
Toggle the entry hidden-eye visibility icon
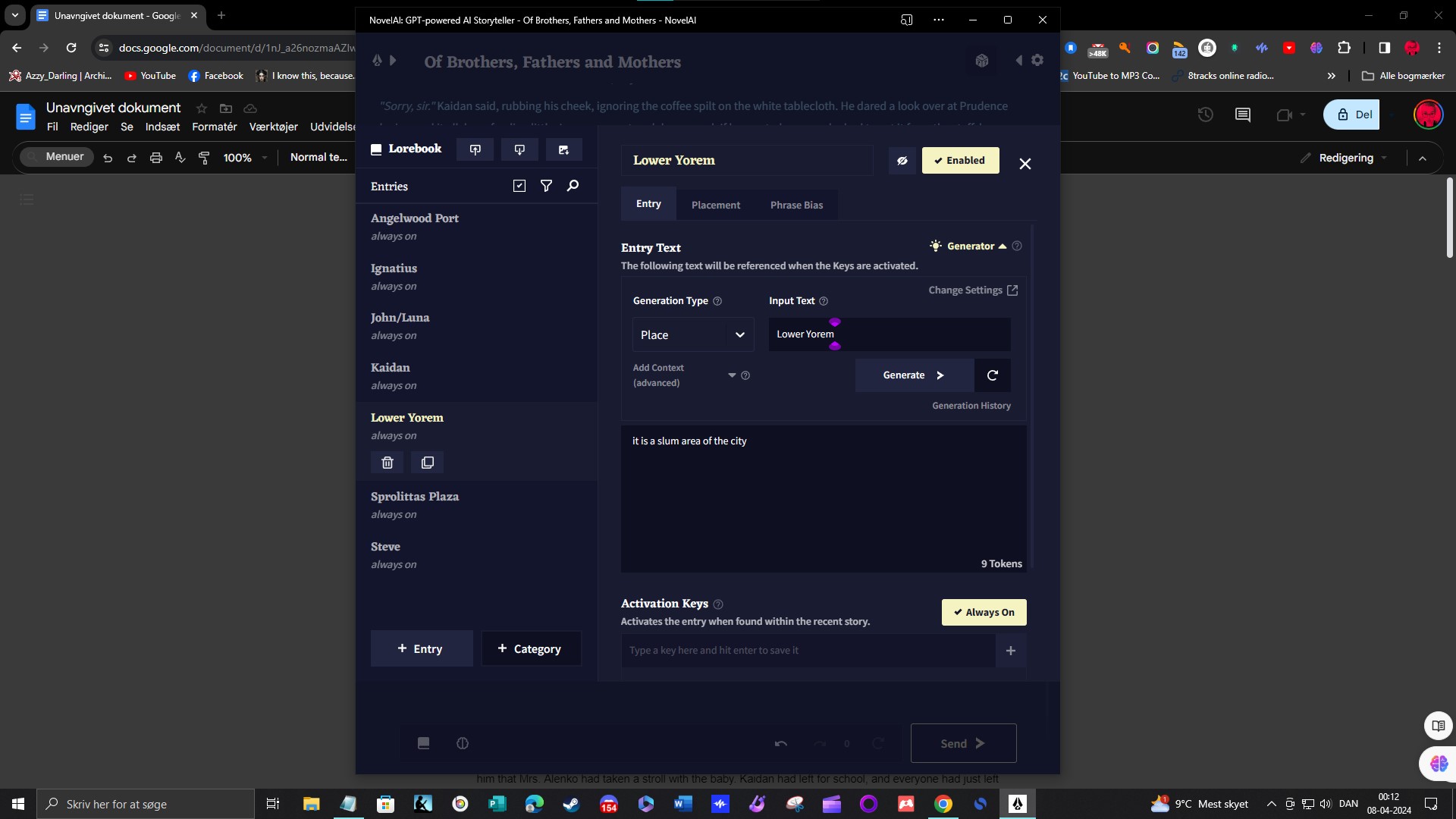point(902,161)
